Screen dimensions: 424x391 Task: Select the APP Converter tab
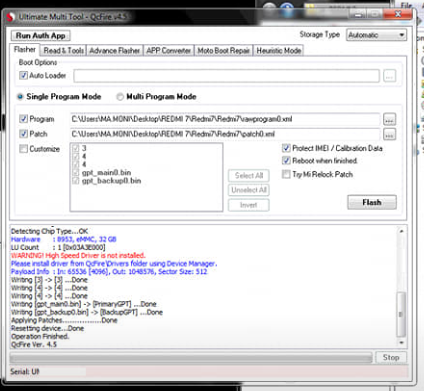pos(168,51)
